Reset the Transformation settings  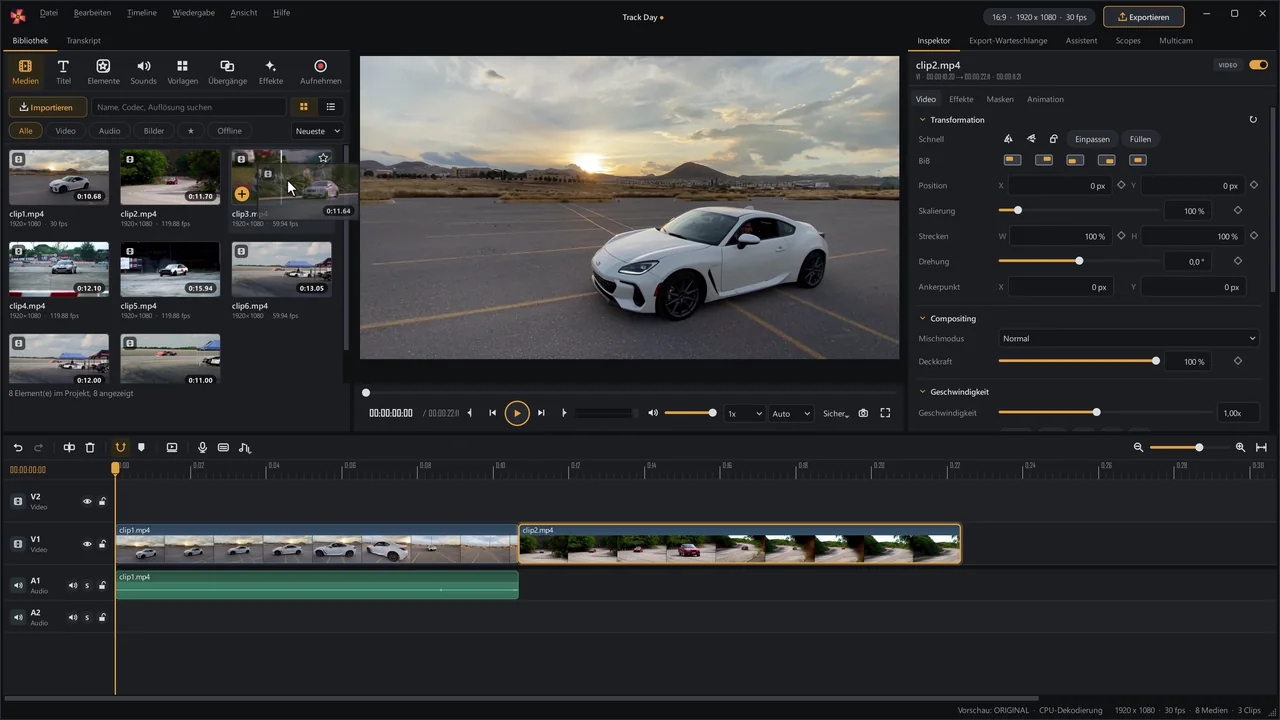1253,120
